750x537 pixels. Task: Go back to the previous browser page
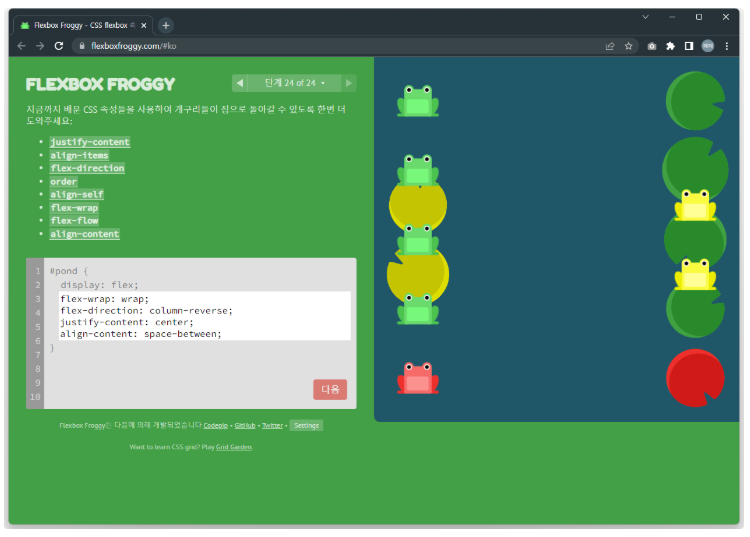pos(21,46)
